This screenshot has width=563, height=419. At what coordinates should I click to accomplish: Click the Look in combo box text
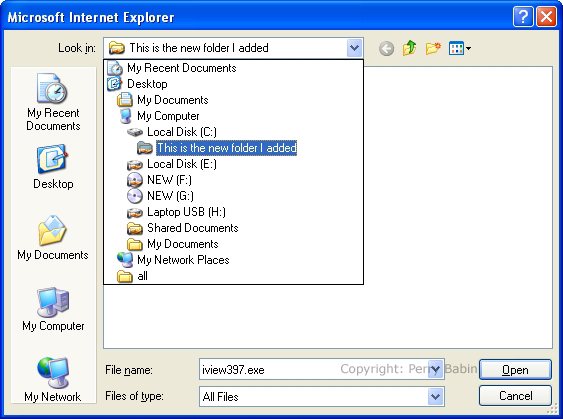pos(199,48)
